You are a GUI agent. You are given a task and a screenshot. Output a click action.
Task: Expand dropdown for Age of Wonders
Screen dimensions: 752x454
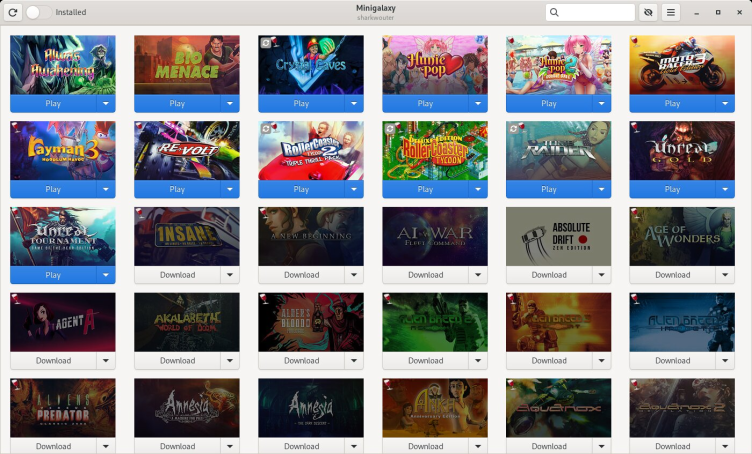point(725,275)
